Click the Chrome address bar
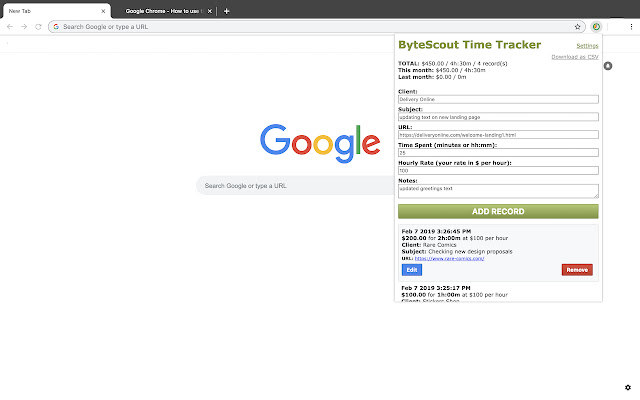Viewport: 640px width, 400px height. 316,27
